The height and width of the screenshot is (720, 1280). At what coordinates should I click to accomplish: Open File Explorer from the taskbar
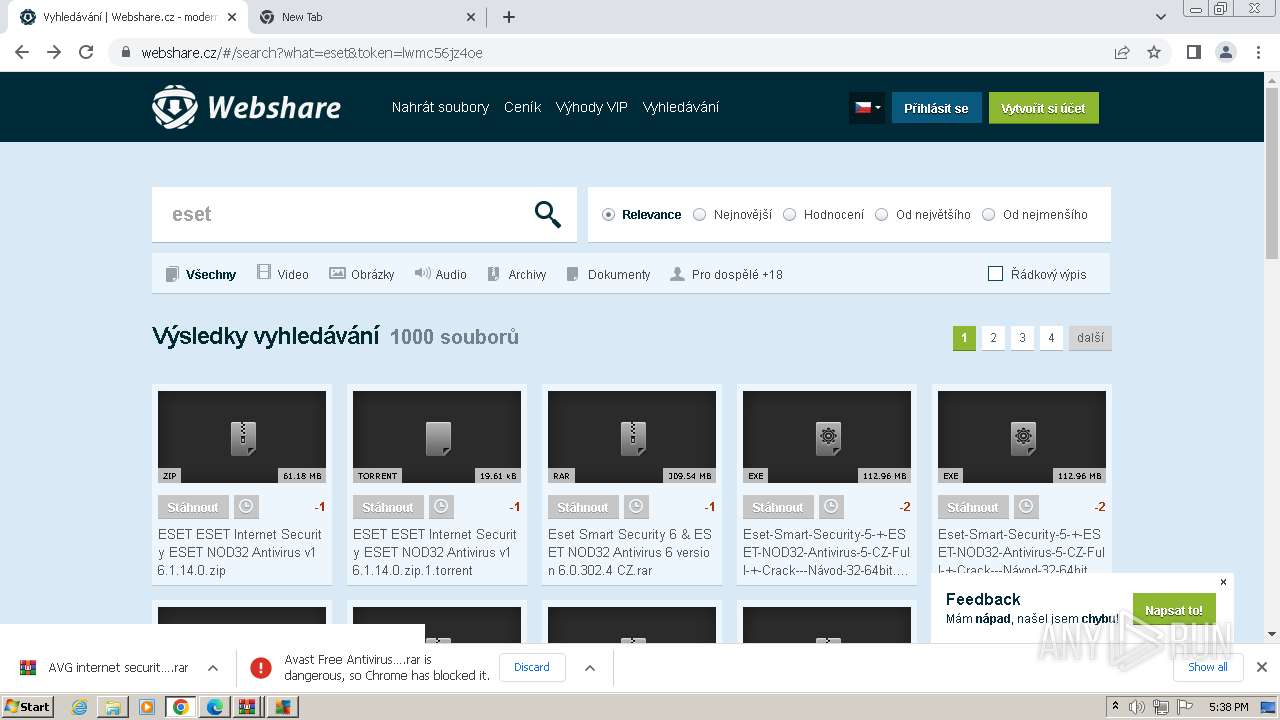coord(113,707)
